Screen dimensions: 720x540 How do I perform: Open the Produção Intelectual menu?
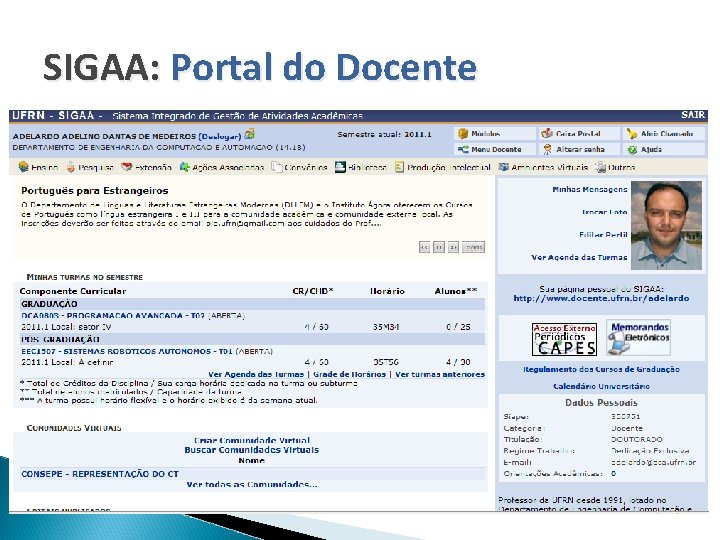[443, 167]
